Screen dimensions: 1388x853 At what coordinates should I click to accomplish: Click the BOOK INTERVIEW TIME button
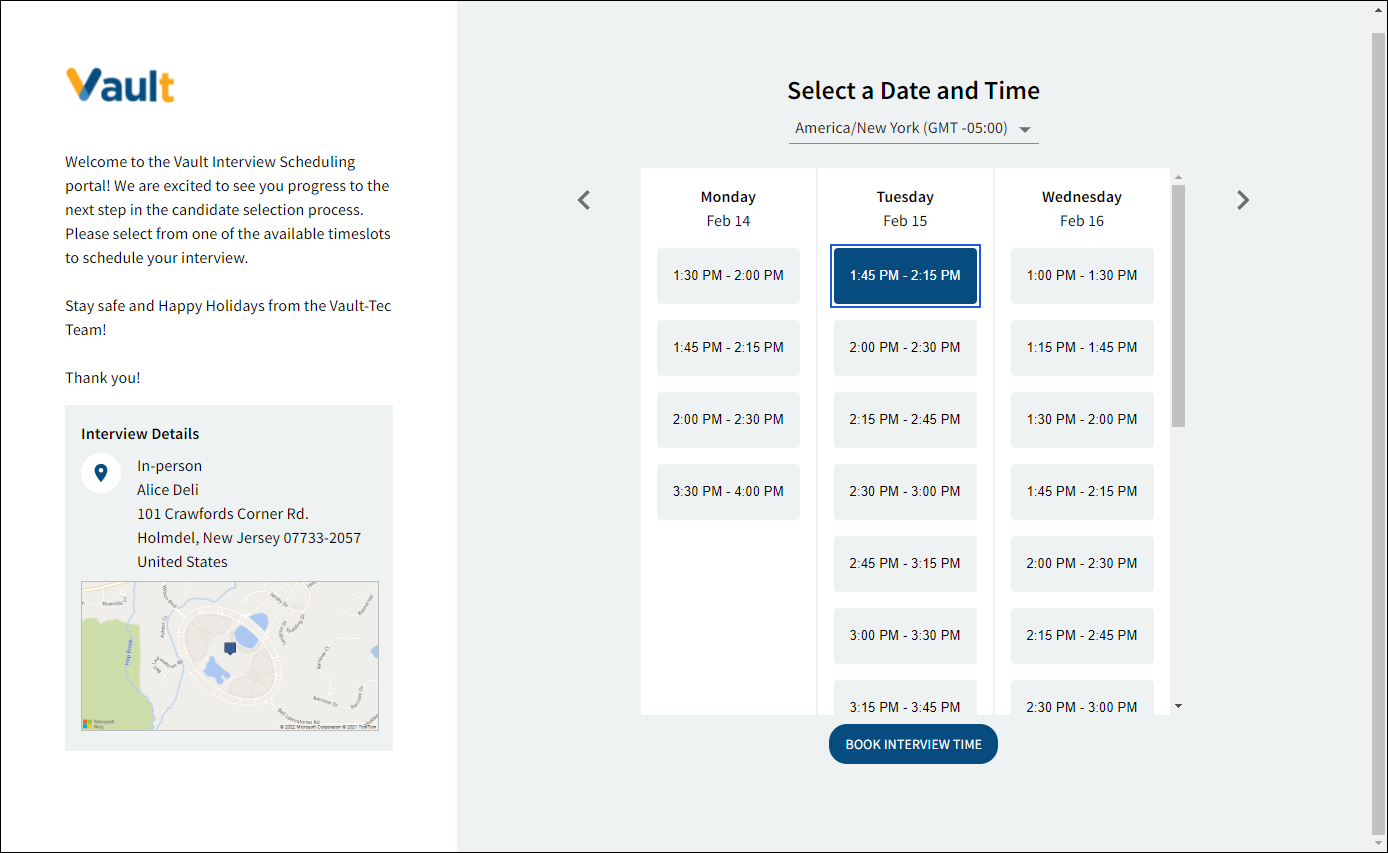[x=912, y=743]
